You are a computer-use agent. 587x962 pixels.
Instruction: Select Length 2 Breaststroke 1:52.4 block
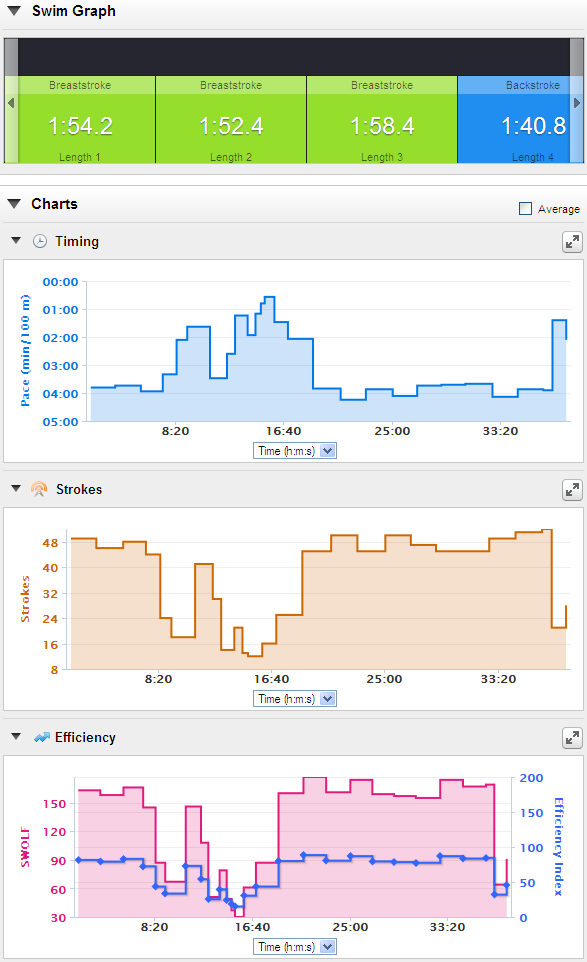click(x=231, y=120)
